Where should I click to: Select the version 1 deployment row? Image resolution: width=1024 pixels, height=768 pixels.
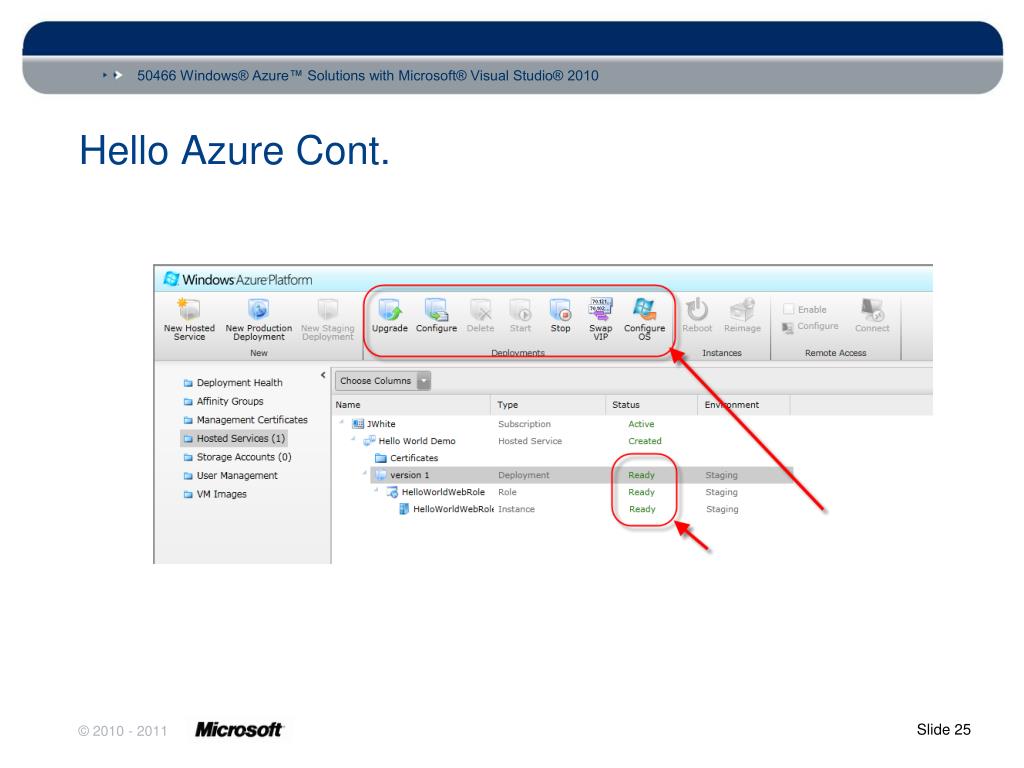tap(581, 475)
